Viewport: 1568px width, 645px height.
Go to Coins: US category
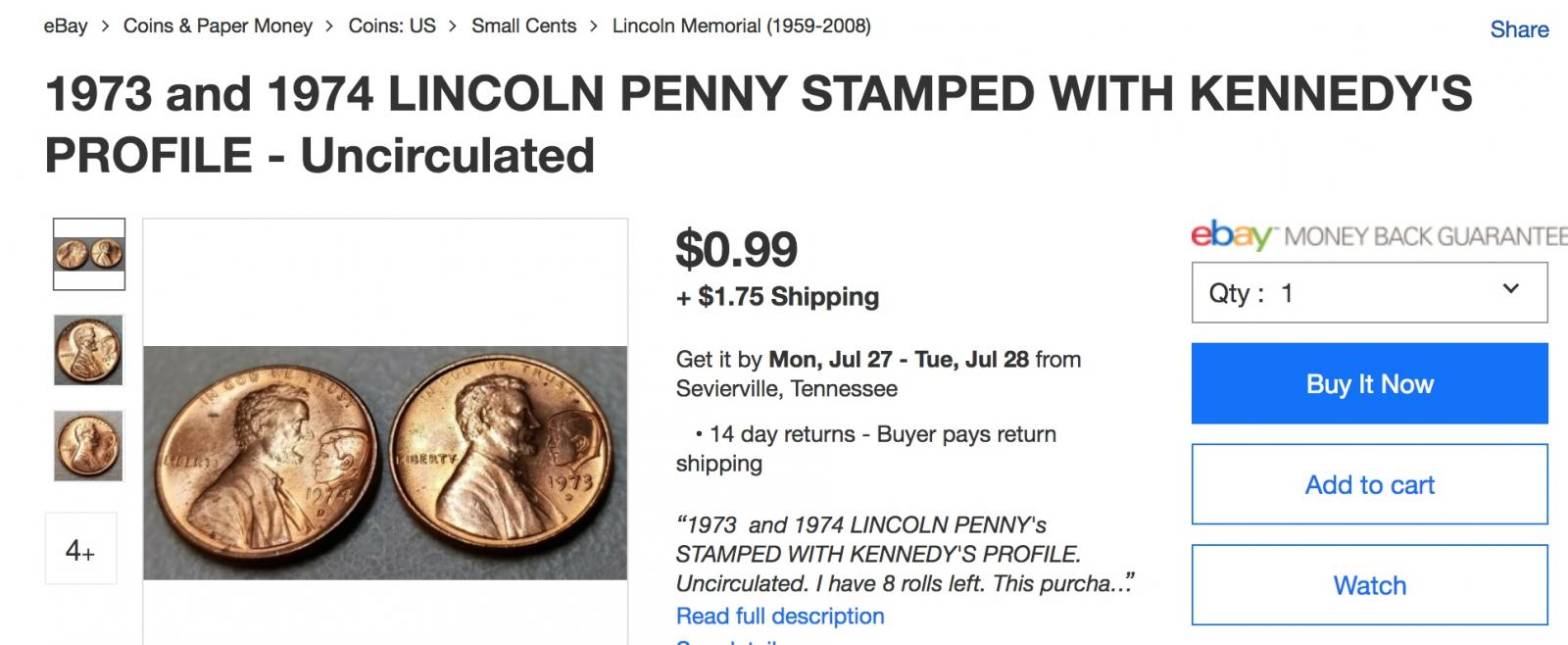coord(392,26)
